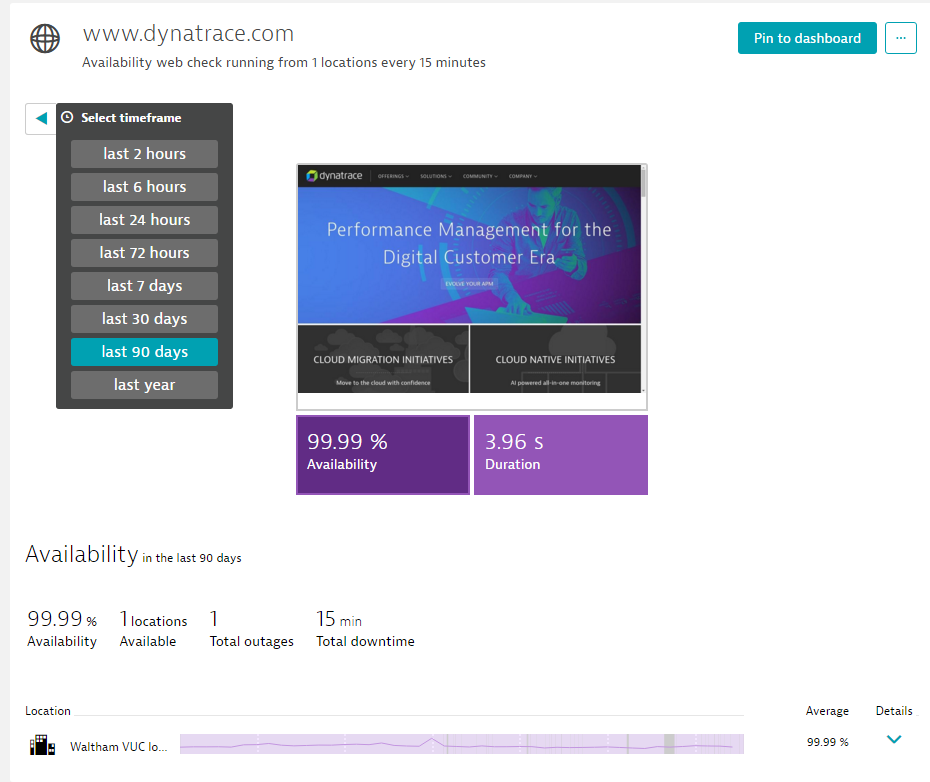Click the Select timeframe heading
This screenshot has width=930, height=782.
pos(131,117)
